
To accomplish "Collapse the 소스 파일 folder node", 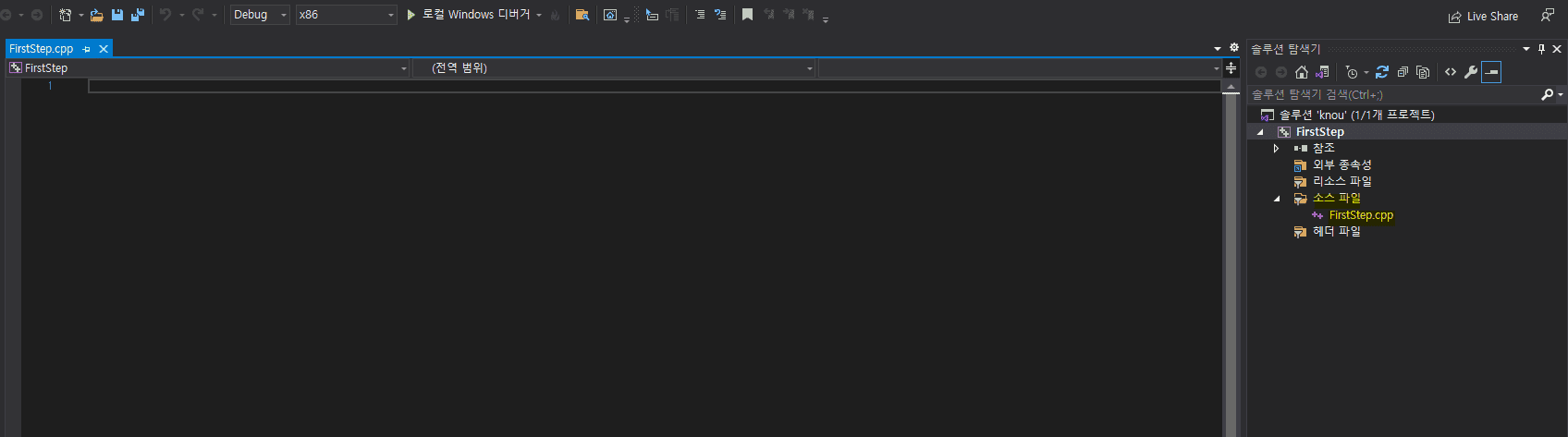I will point(1277,199).
